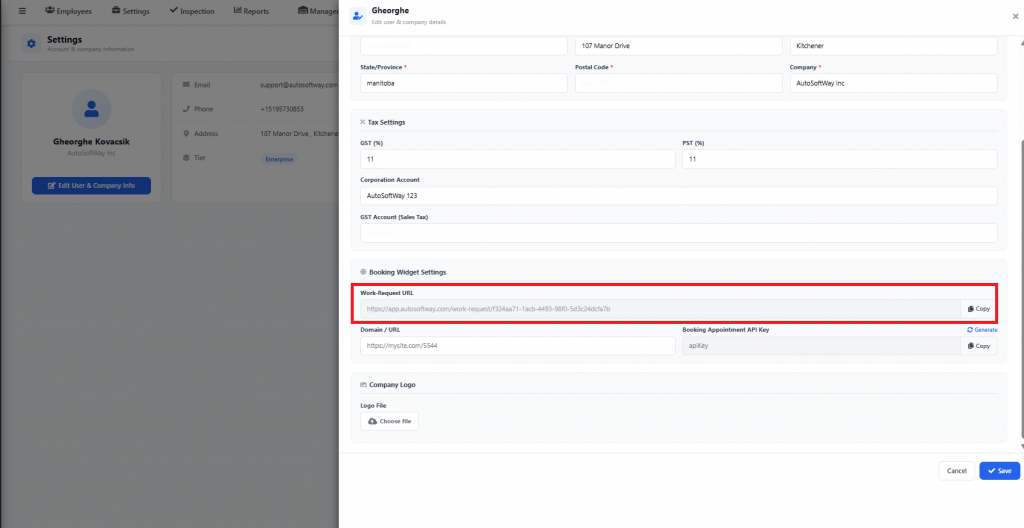The image size is (1024, 528).
Task: Open the Employees menu
Action: [x=68, y=11]
